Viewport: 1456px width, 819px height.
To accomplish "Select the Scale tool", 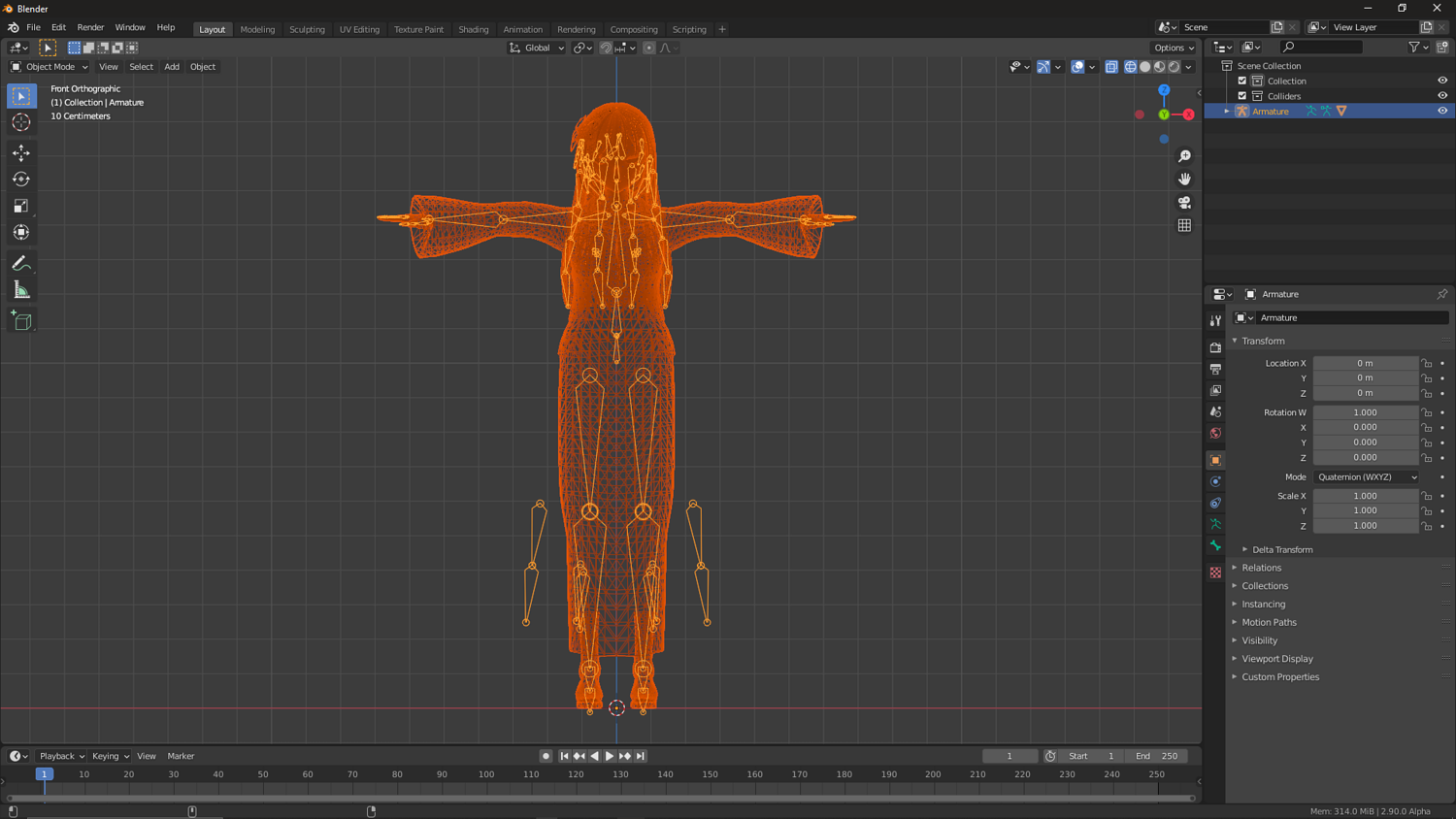I will point(21,206).
